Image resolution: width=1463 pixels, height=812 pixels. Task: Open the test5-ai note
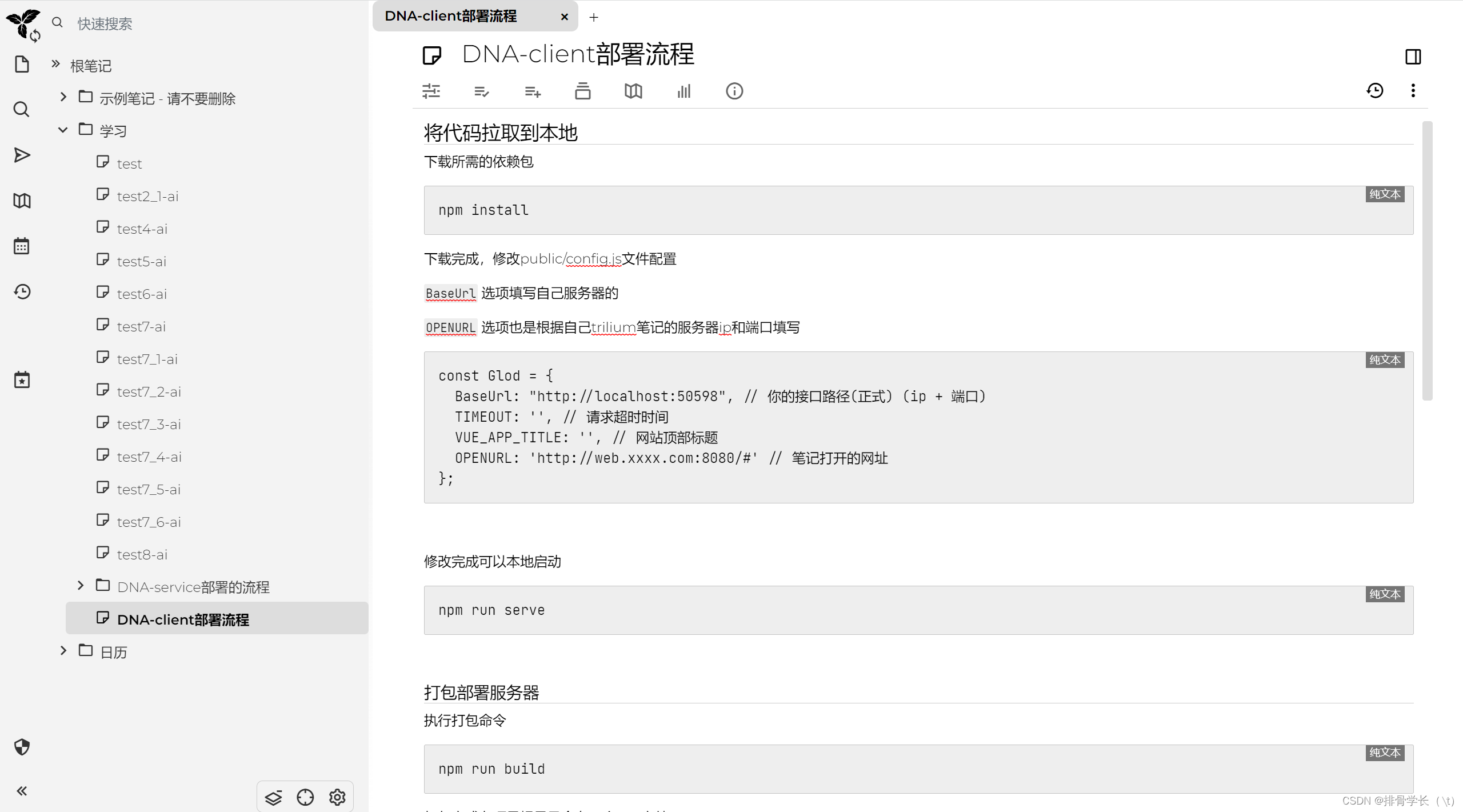(141, 262)
